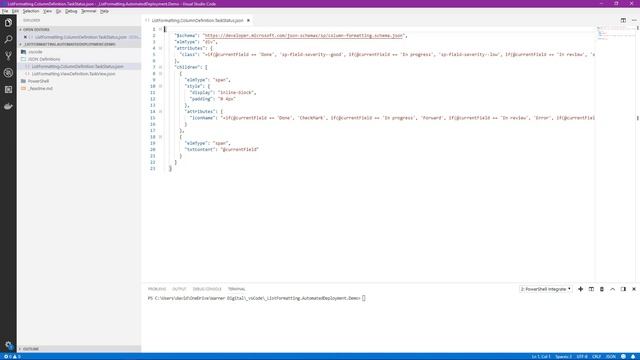Fold the children array at line 7
The width and height of the screenshot is (640, 360).
[160, 67]
